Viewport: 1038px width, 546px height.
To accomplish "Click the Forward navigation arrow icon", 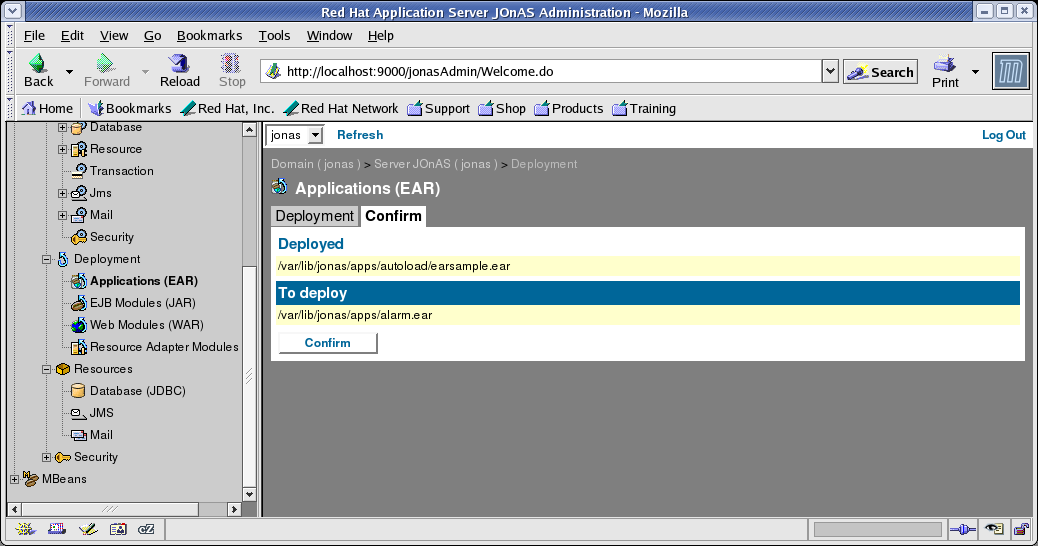I will coord(105,63).
